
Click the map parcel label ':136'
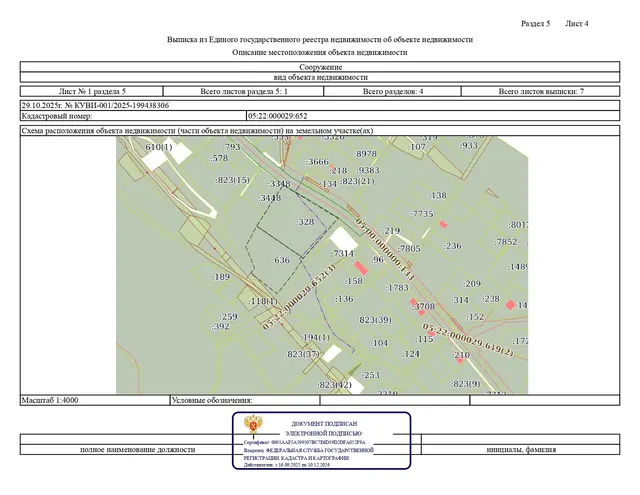[344, 299]
